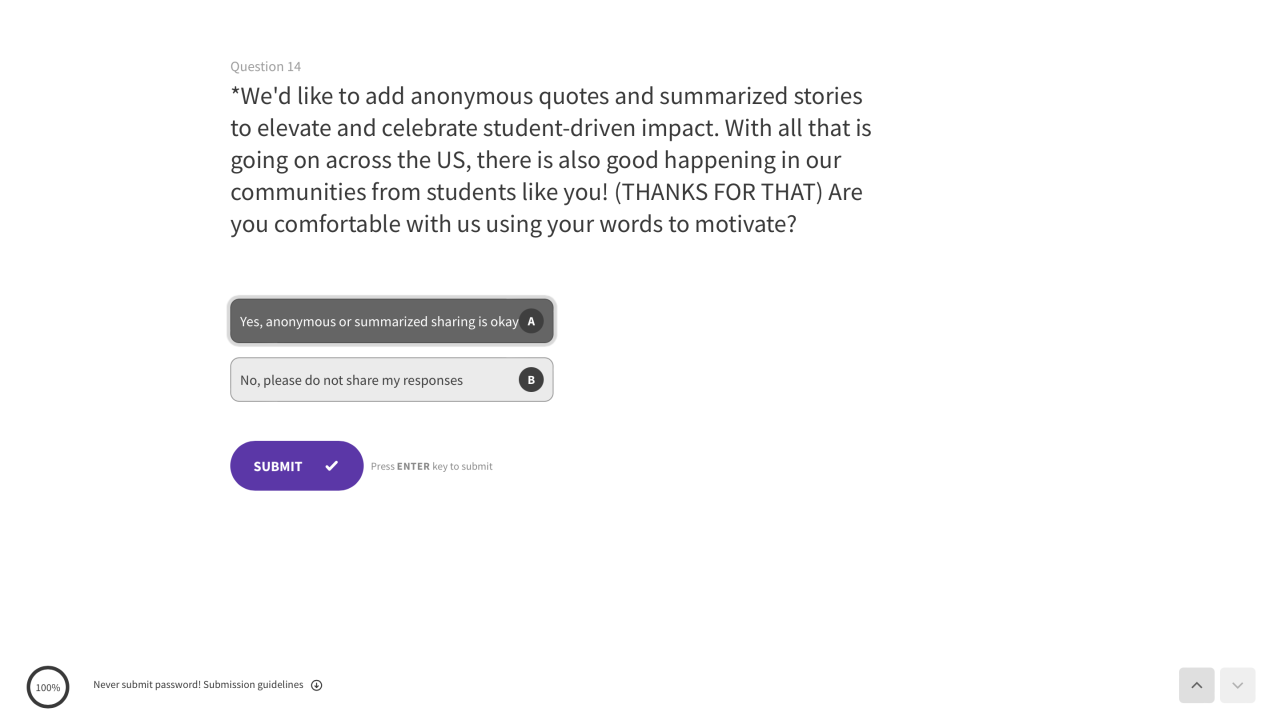Click the "student-driven impact" phrase in the question
Screen dimensions: 1280x728
(600, 128)
